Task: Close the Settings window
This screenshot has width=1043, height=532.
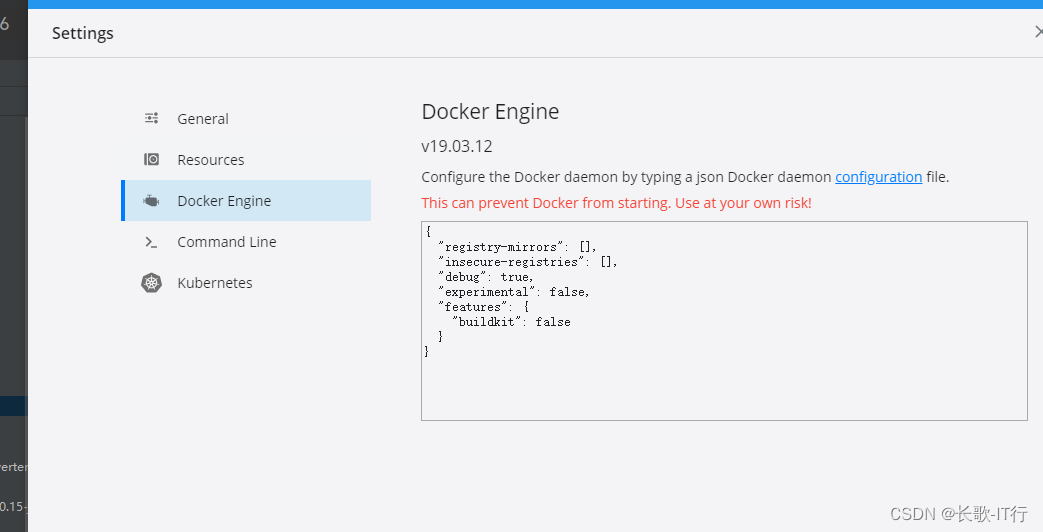Action: click(x=1038, y=32)
